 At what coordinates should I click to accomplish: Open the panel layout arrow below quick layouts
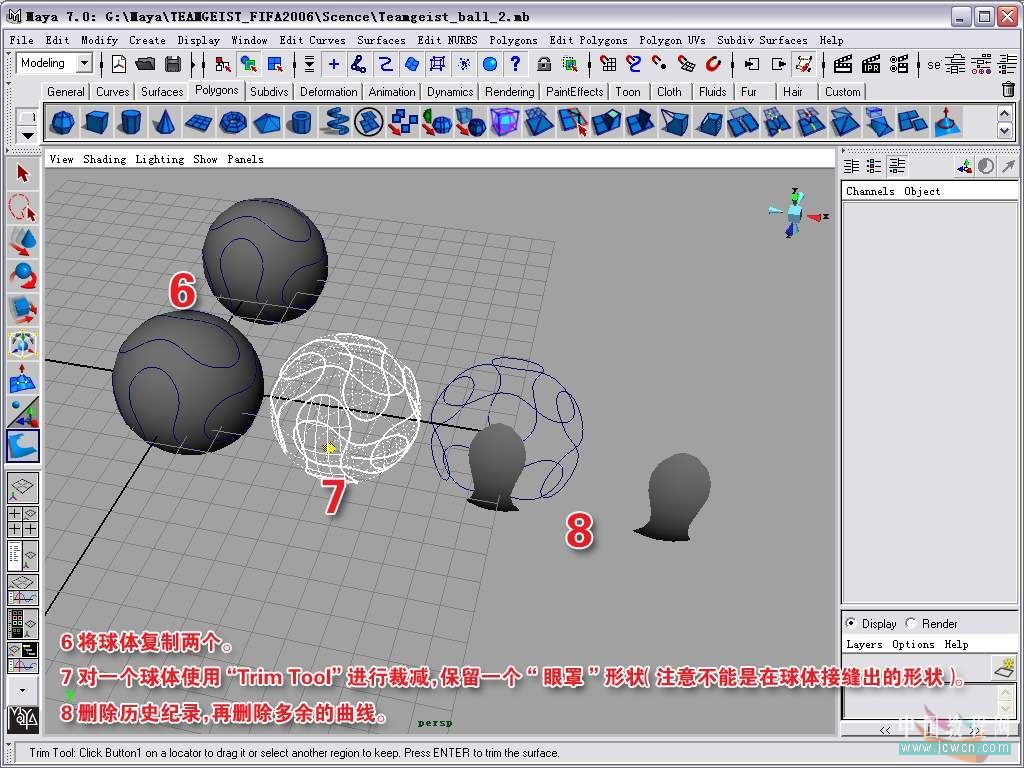click(x=23, y=690)
